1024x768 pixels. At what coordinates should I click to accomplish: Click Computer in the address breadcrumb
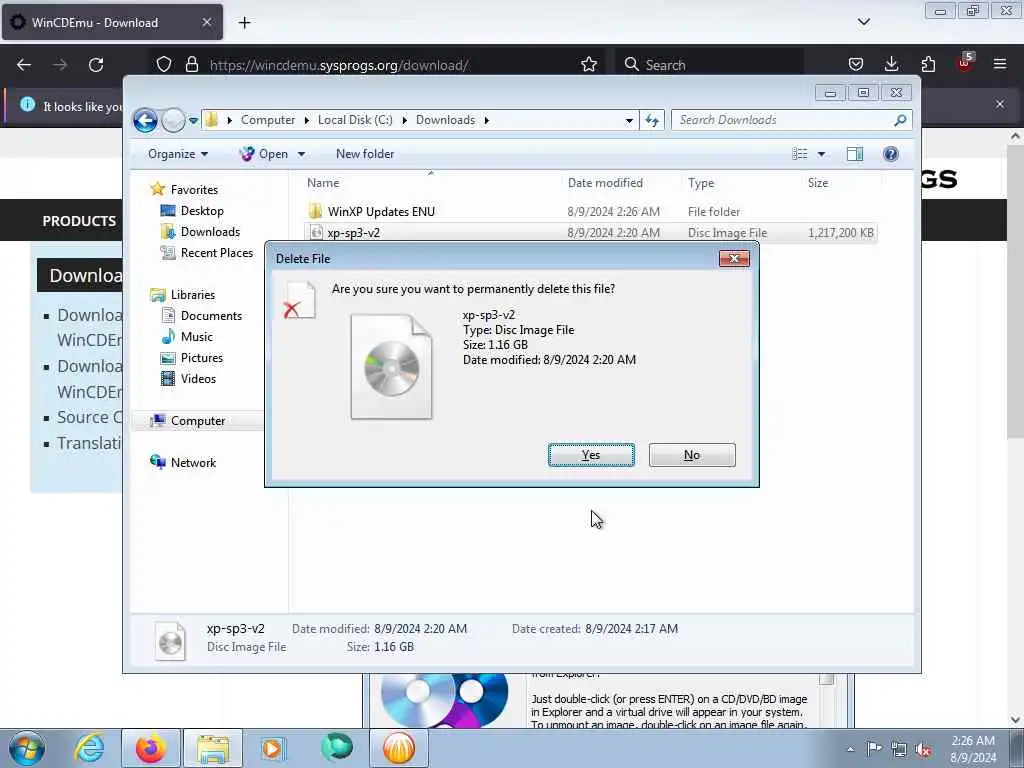[x=268, y=120]
